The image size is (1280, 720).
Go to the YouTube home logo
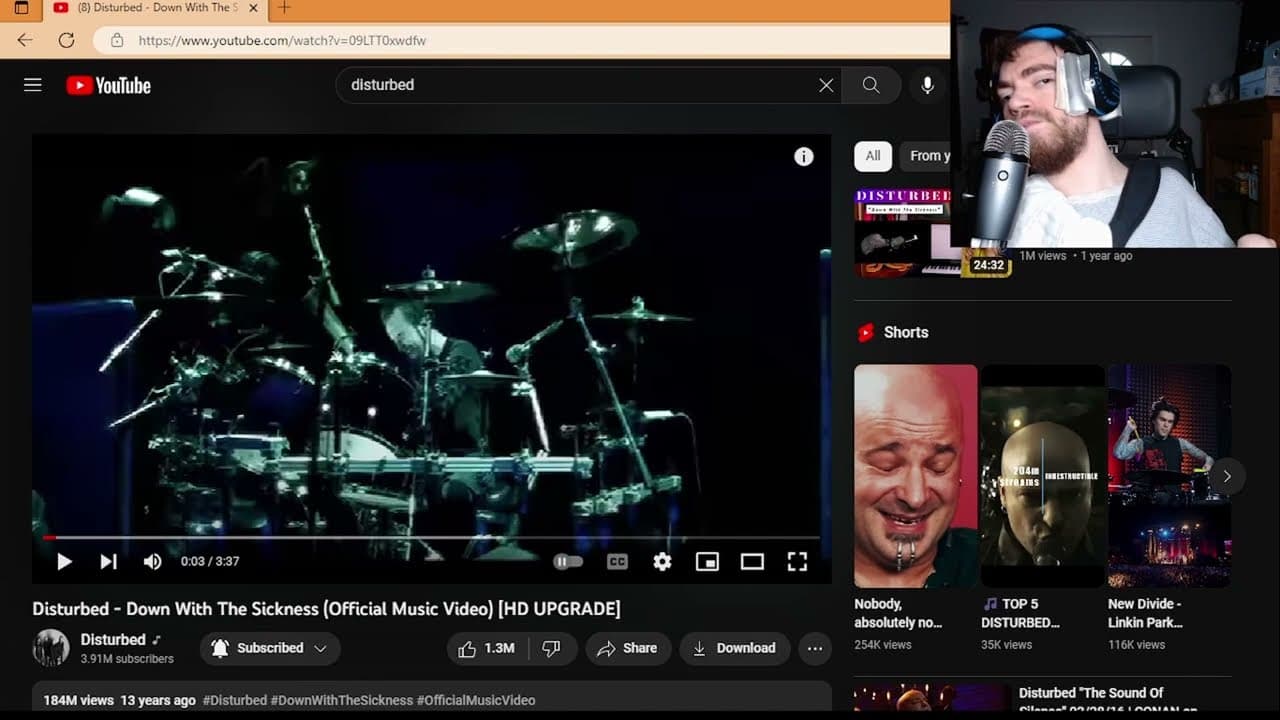tap(109, 85)
